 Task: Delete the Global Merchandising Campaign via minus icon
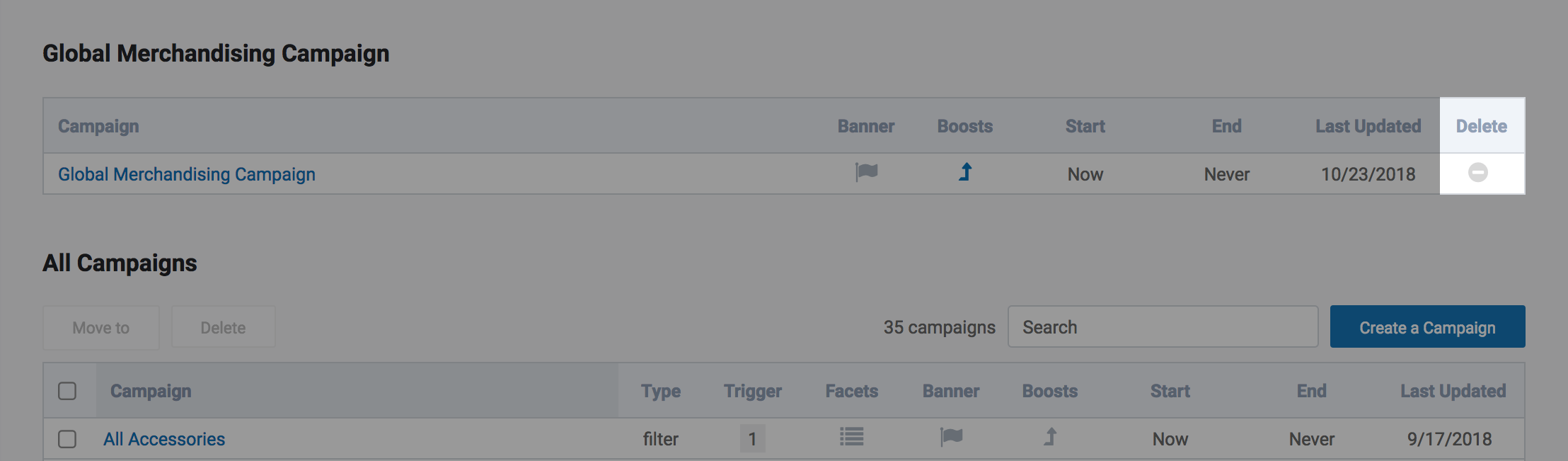pyautogui.click(x=1477, y=172)
